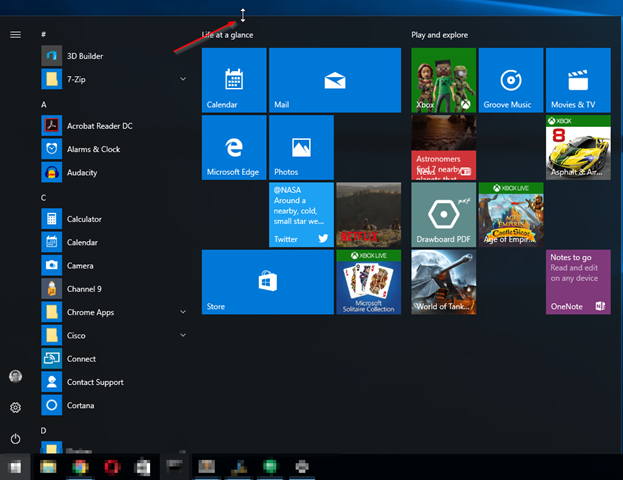This screenshot has height=480, width=623.
Task: Open the Twitter @NASA tile
Action: pos(301,215)
